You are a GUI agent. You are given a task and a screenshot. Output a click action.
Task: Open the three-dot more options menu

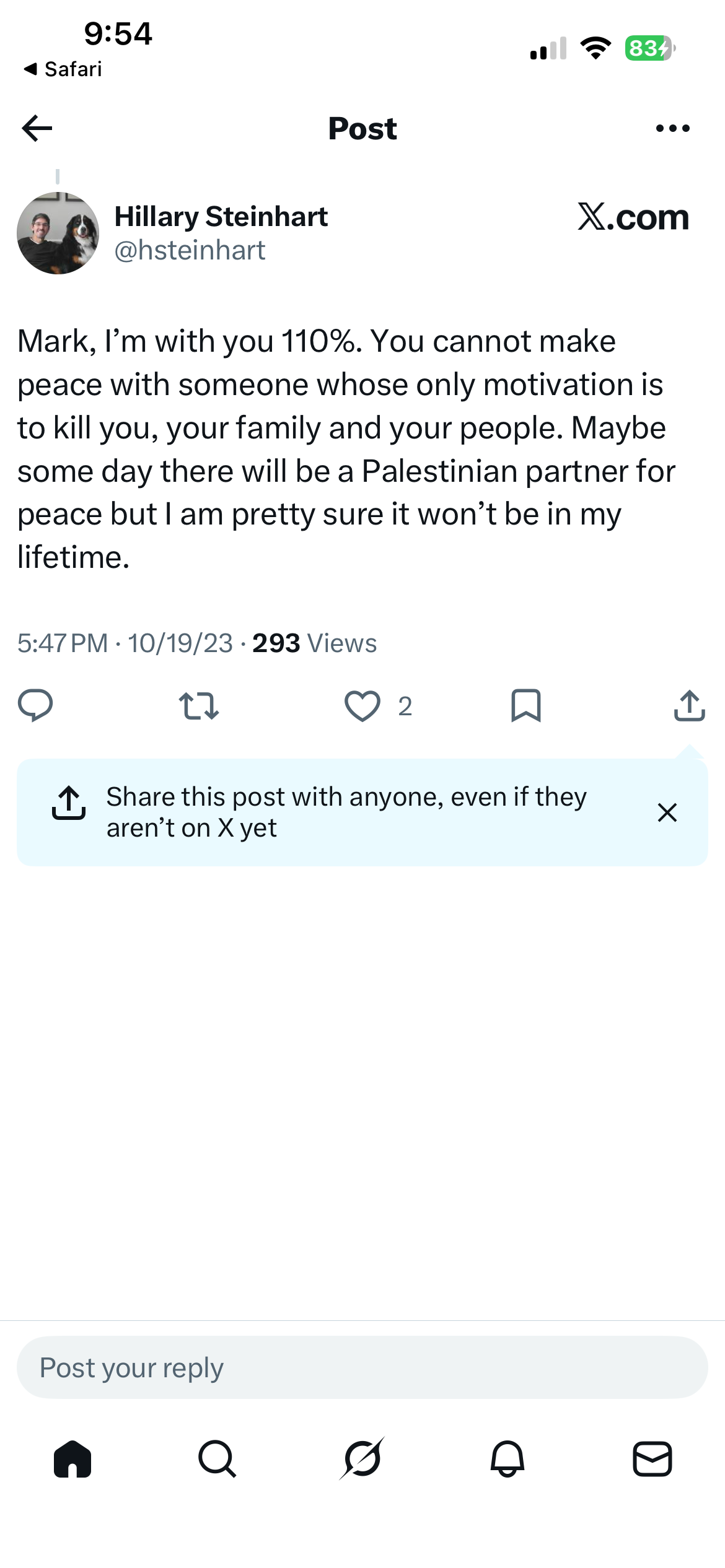[672, 128]
